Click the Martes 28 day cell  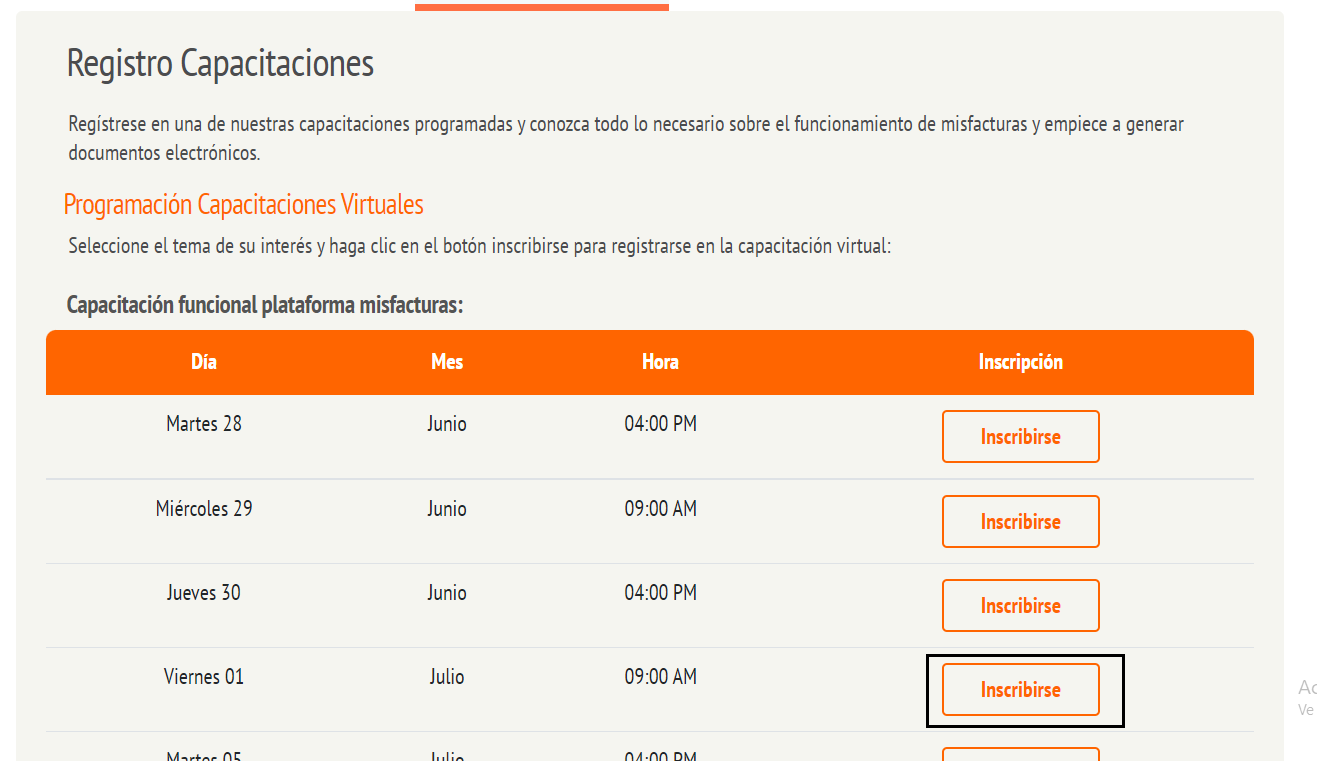click(x=204, y=424)
